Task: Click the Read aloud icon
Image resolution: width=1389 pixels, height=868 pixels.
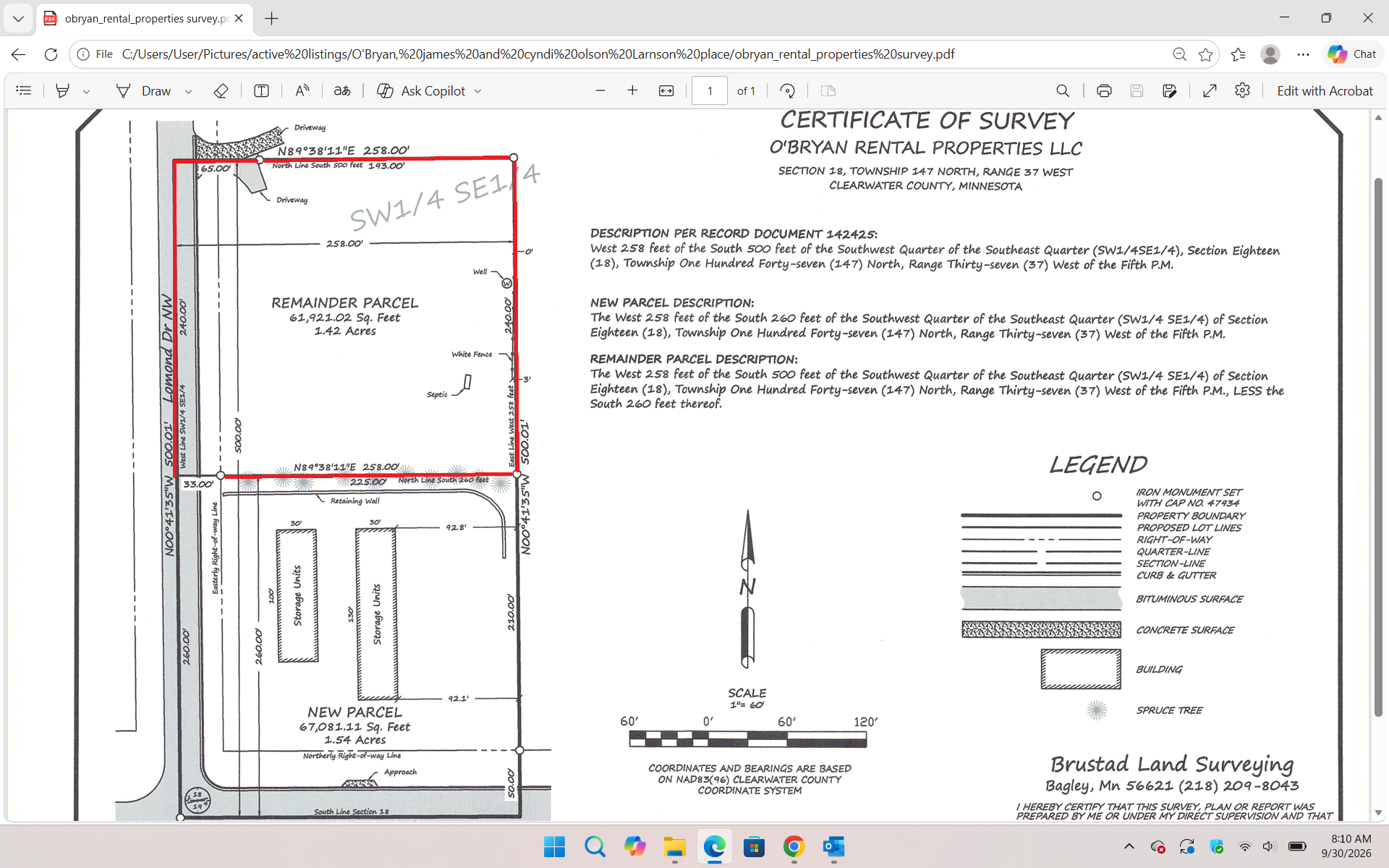Action: pyautogui.click(x=302, y=90)
